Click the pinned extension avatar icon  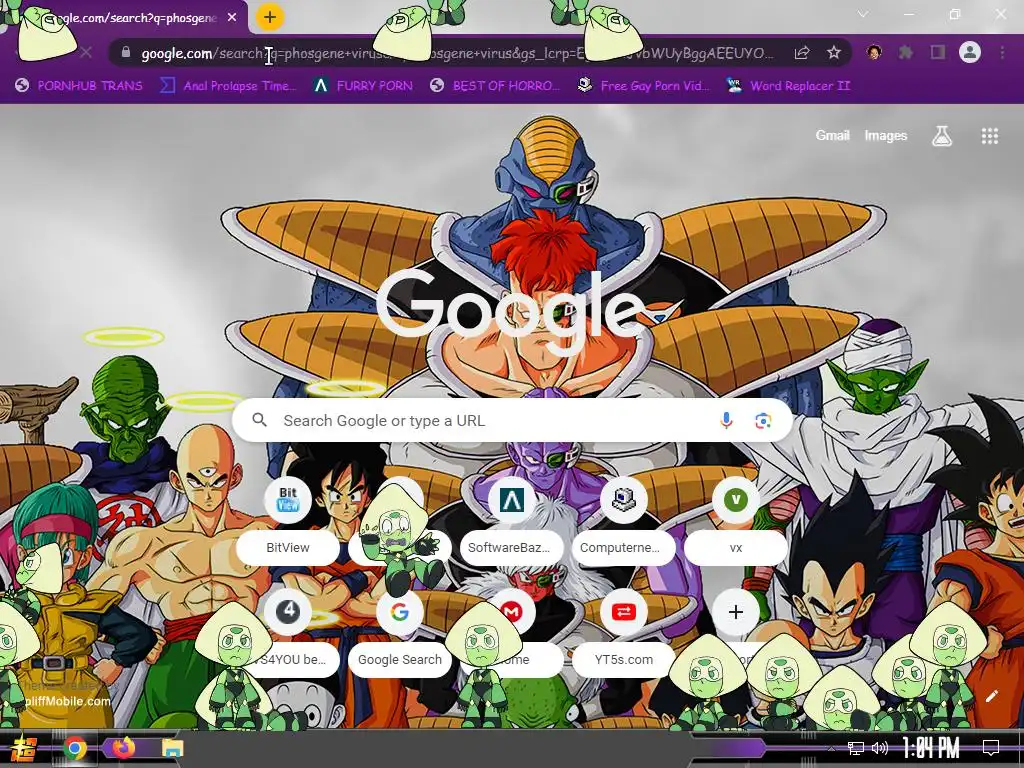[874, 52]
